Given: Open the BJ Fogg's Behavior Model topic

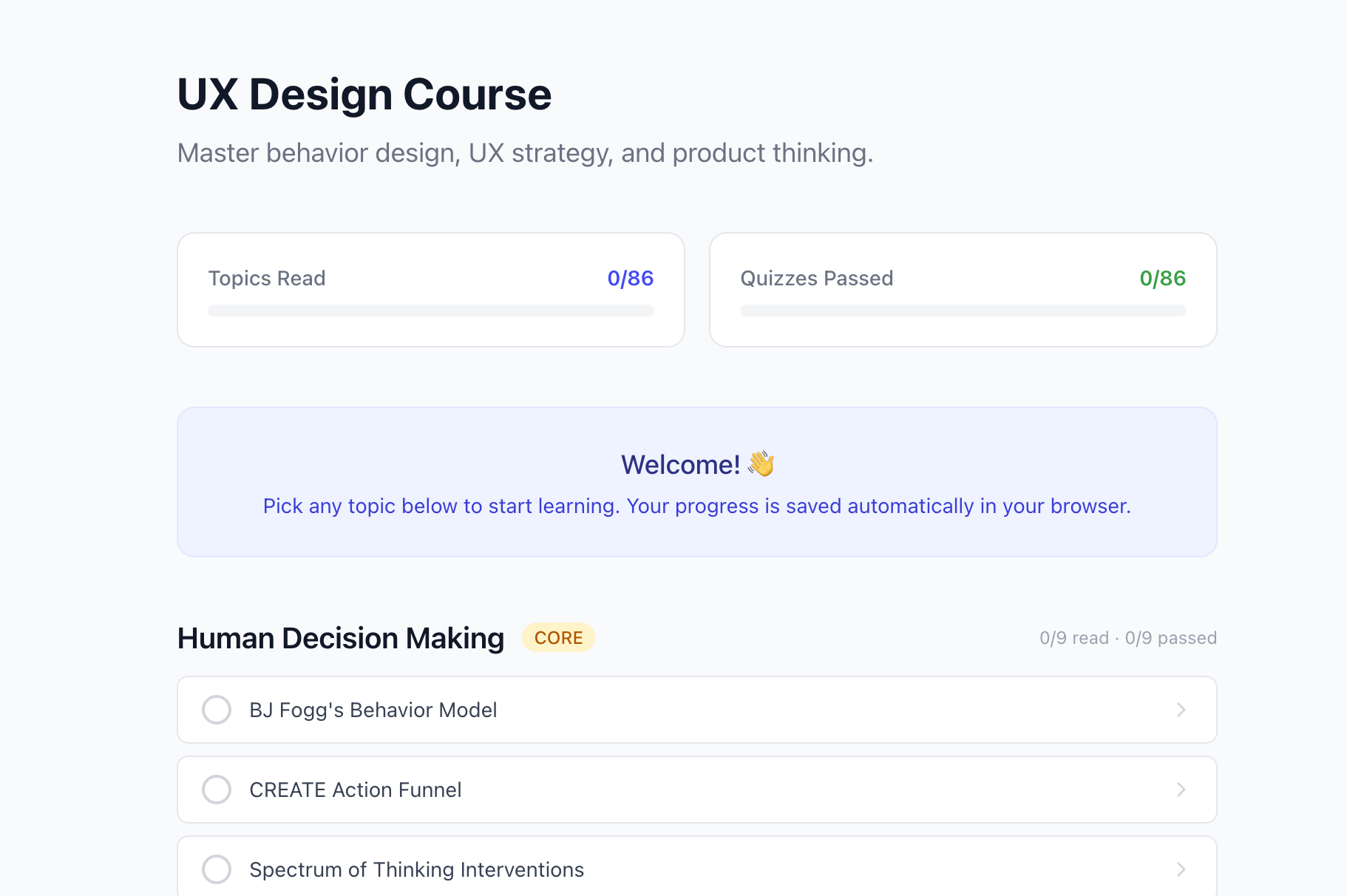Looking at the screenshot, I should pos(373,710).
